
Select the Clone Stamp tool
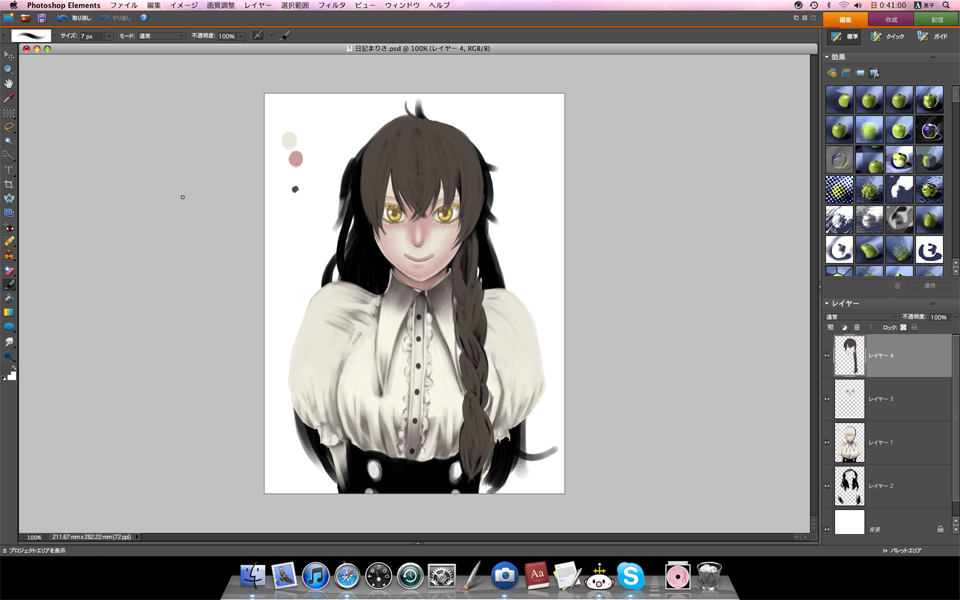point(9,255)
